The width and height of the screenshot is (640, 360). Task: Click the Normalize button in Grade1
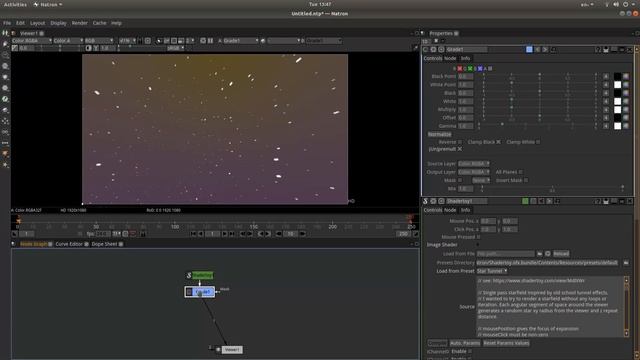click(440, 134)
